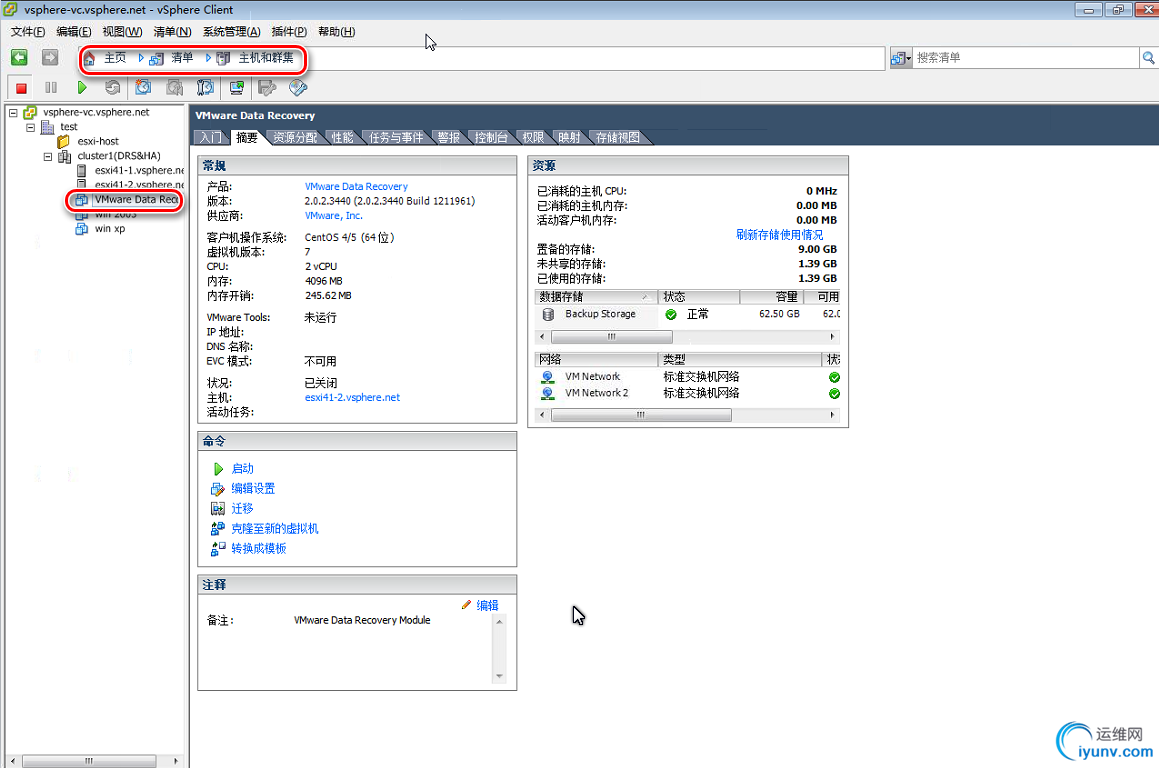This screenshot has height=768, width=1159.
Task: Click the grey navigate Forward arrow
Action: [50, 58]
